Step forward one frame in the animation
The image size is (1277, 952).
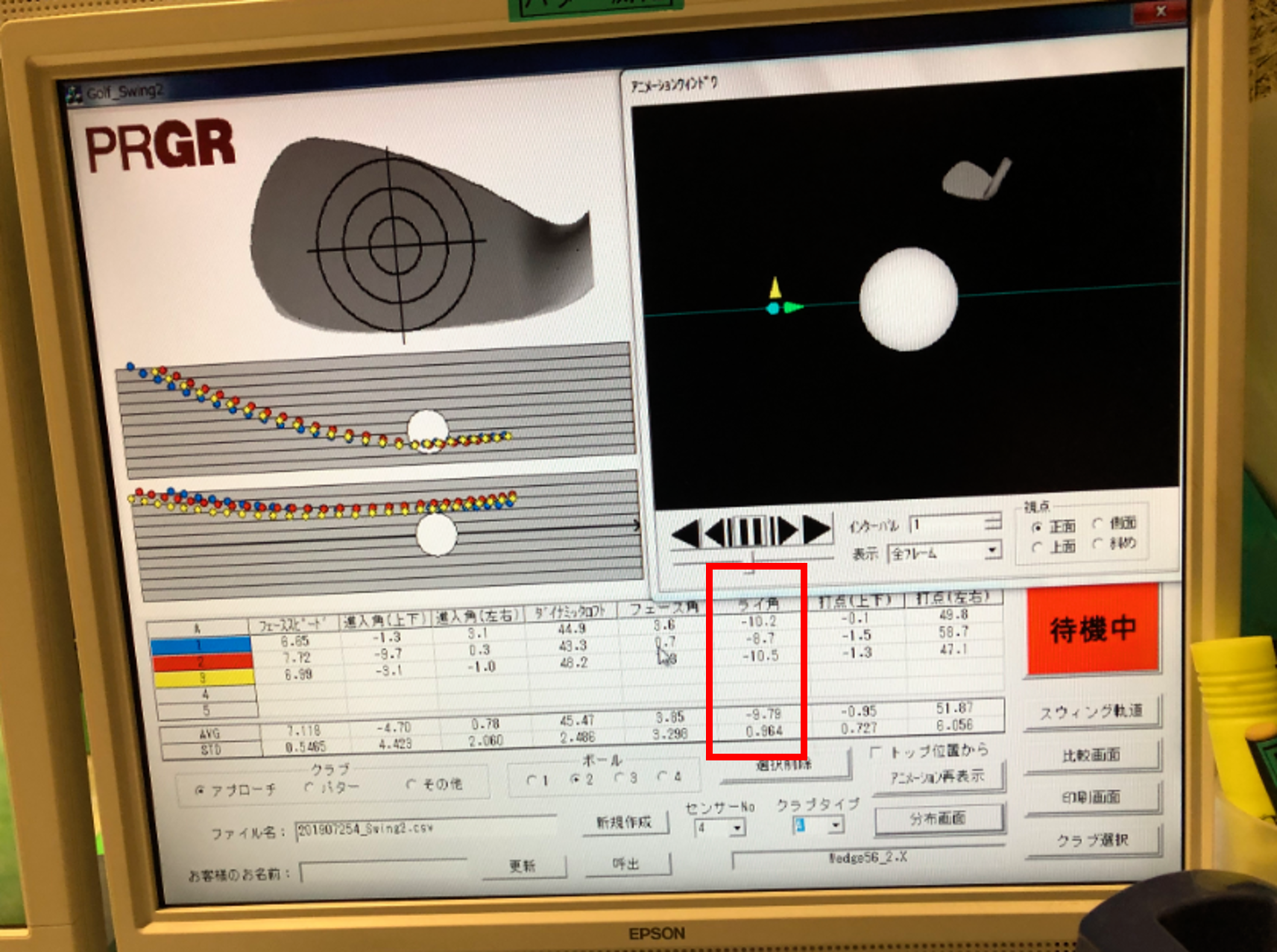click(x=787, y=531)
